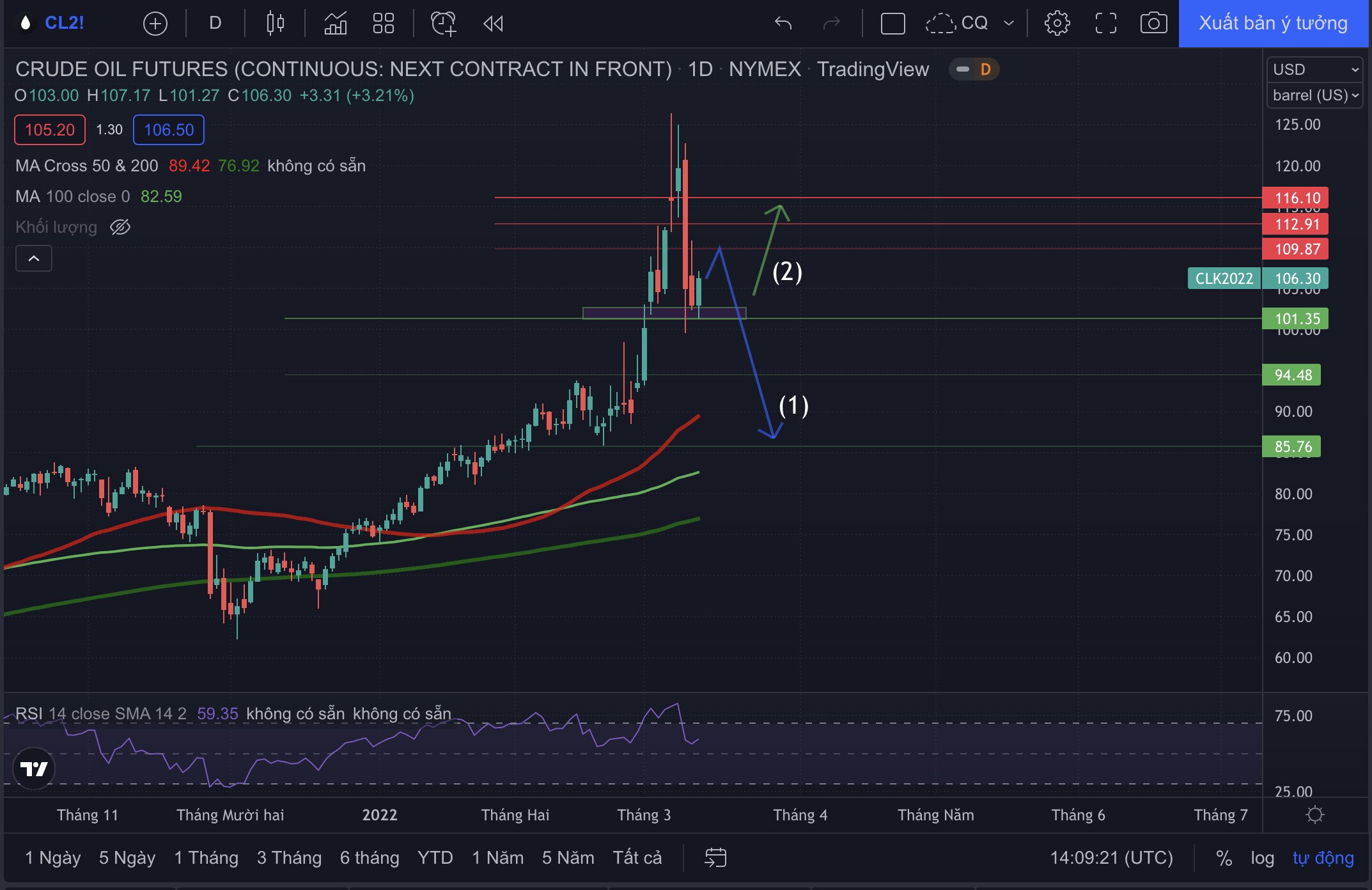Open chart settings gear icon

1057,24
